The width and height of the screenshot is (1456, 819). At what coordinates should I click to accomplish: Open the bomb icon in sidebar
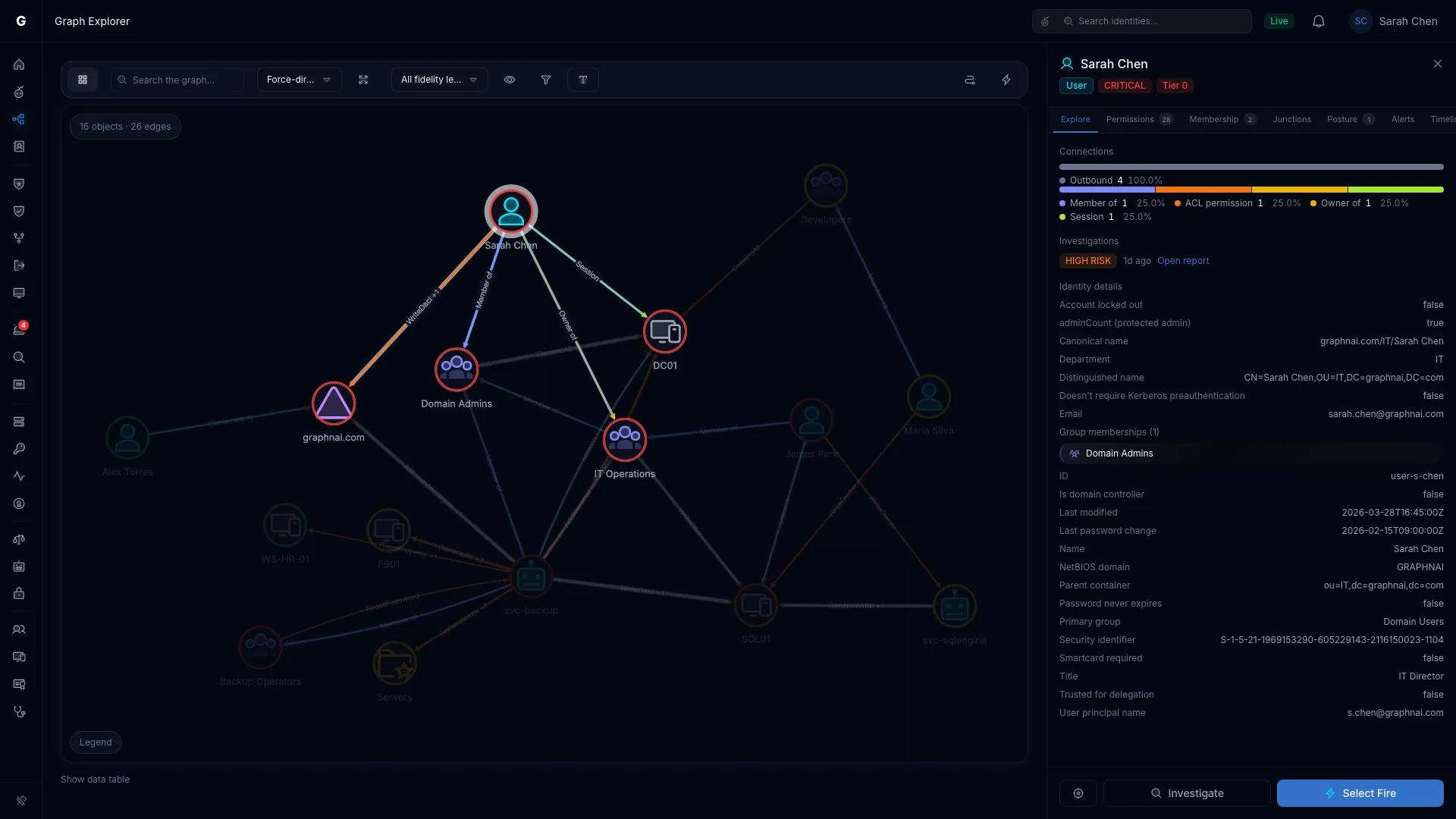tap(19, 92)
